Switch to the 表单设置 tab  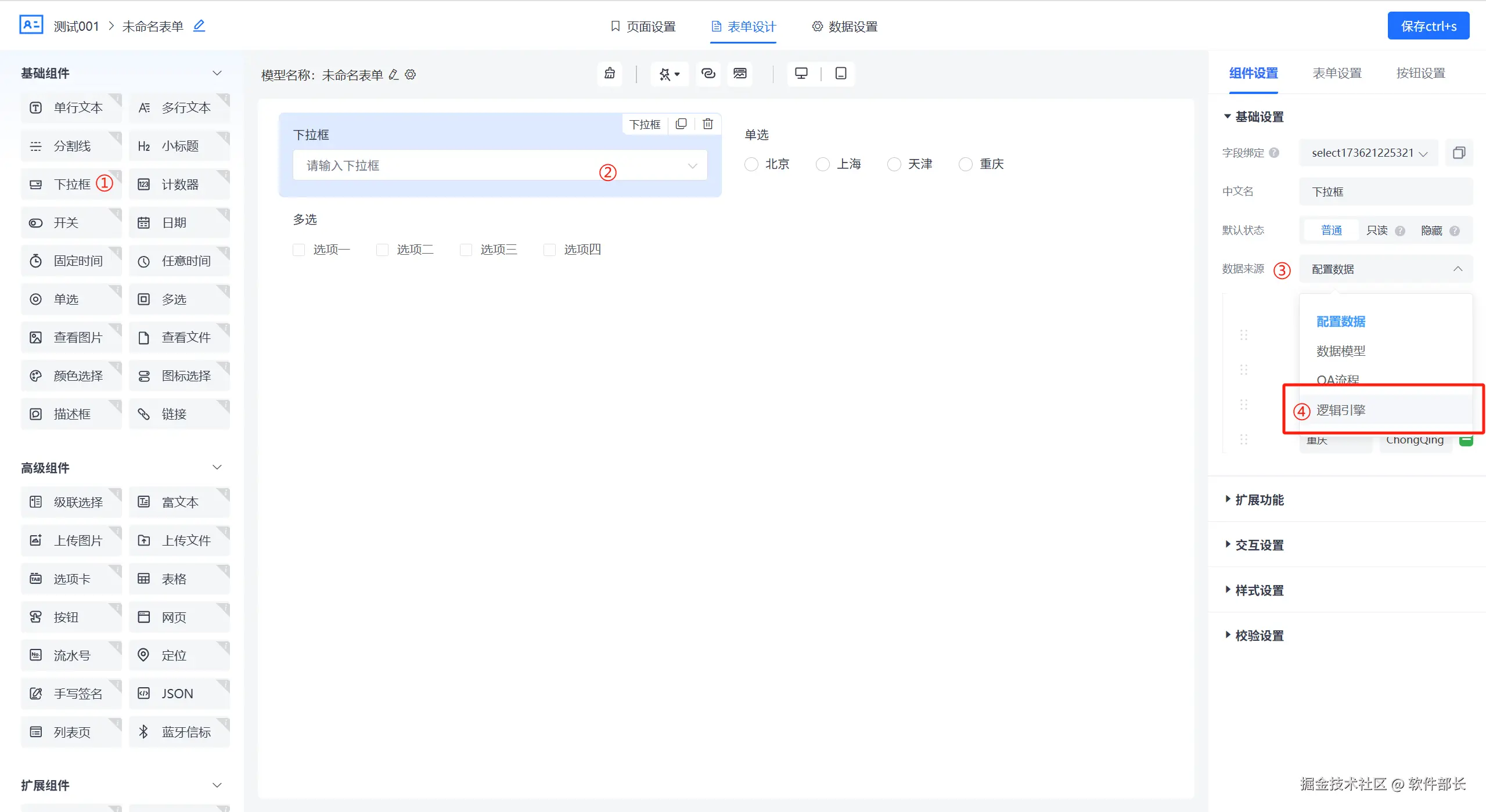(1337, 73)
